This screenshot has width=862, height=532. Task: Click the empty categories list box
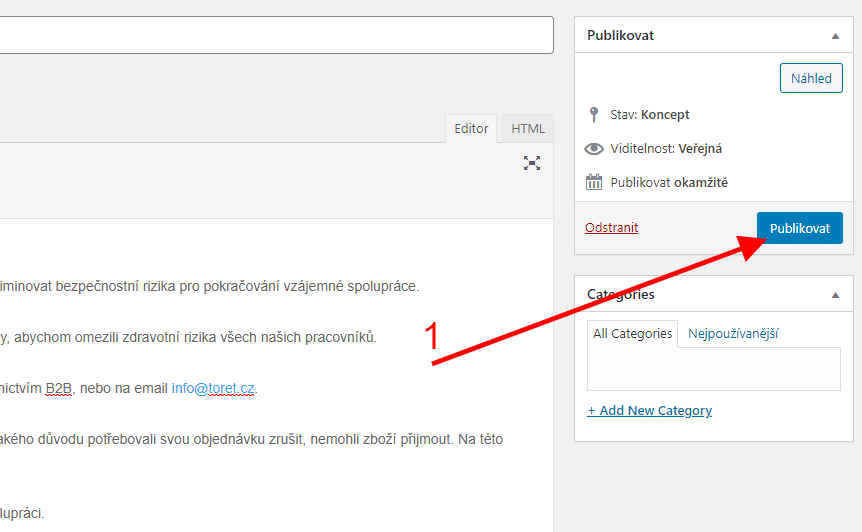[x=714, y=369]
